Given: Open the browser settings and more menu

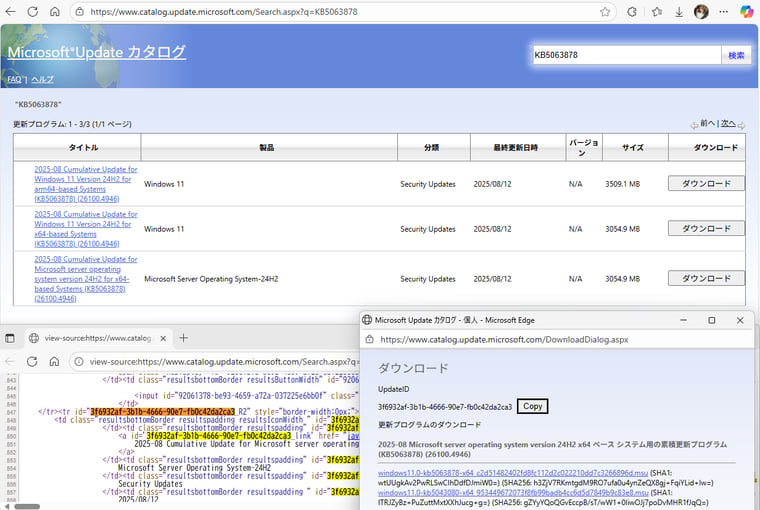Looking at the screenshot, I should tap(724, 12).
